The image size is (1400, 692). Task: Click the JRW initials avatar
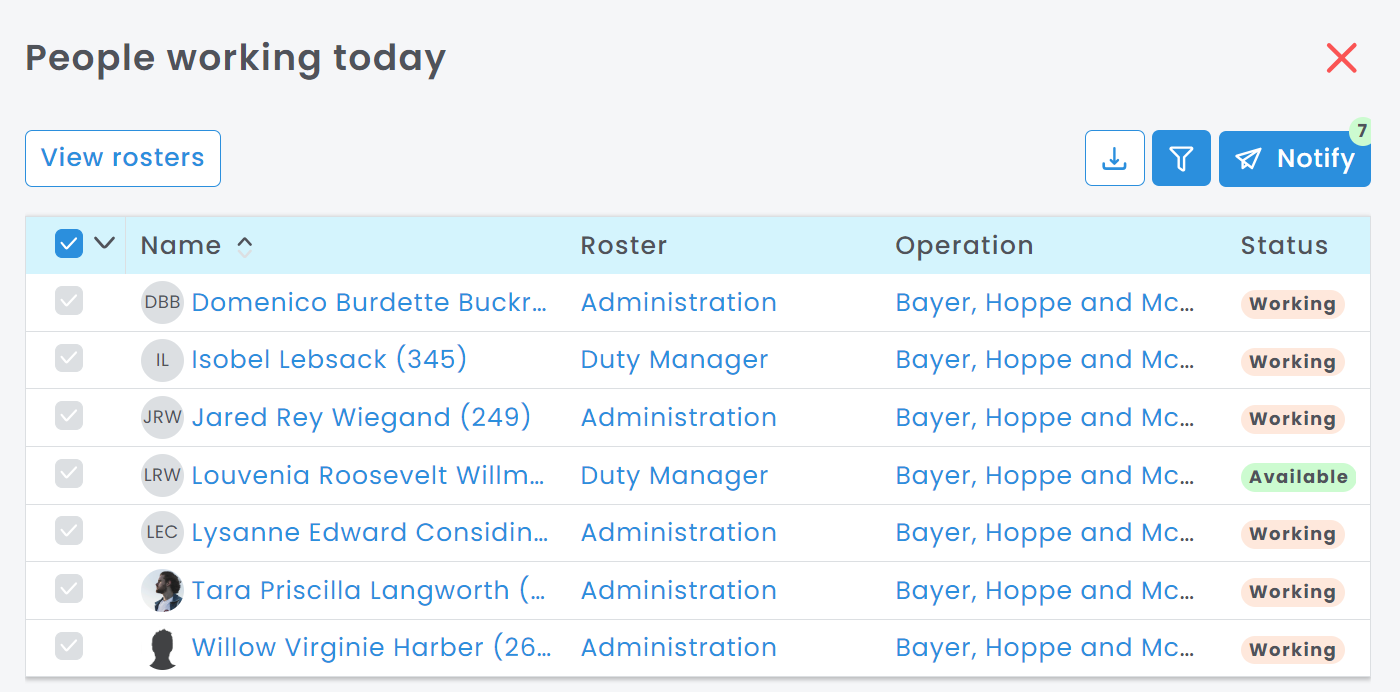pyautogui.click(x=162, y=418)
